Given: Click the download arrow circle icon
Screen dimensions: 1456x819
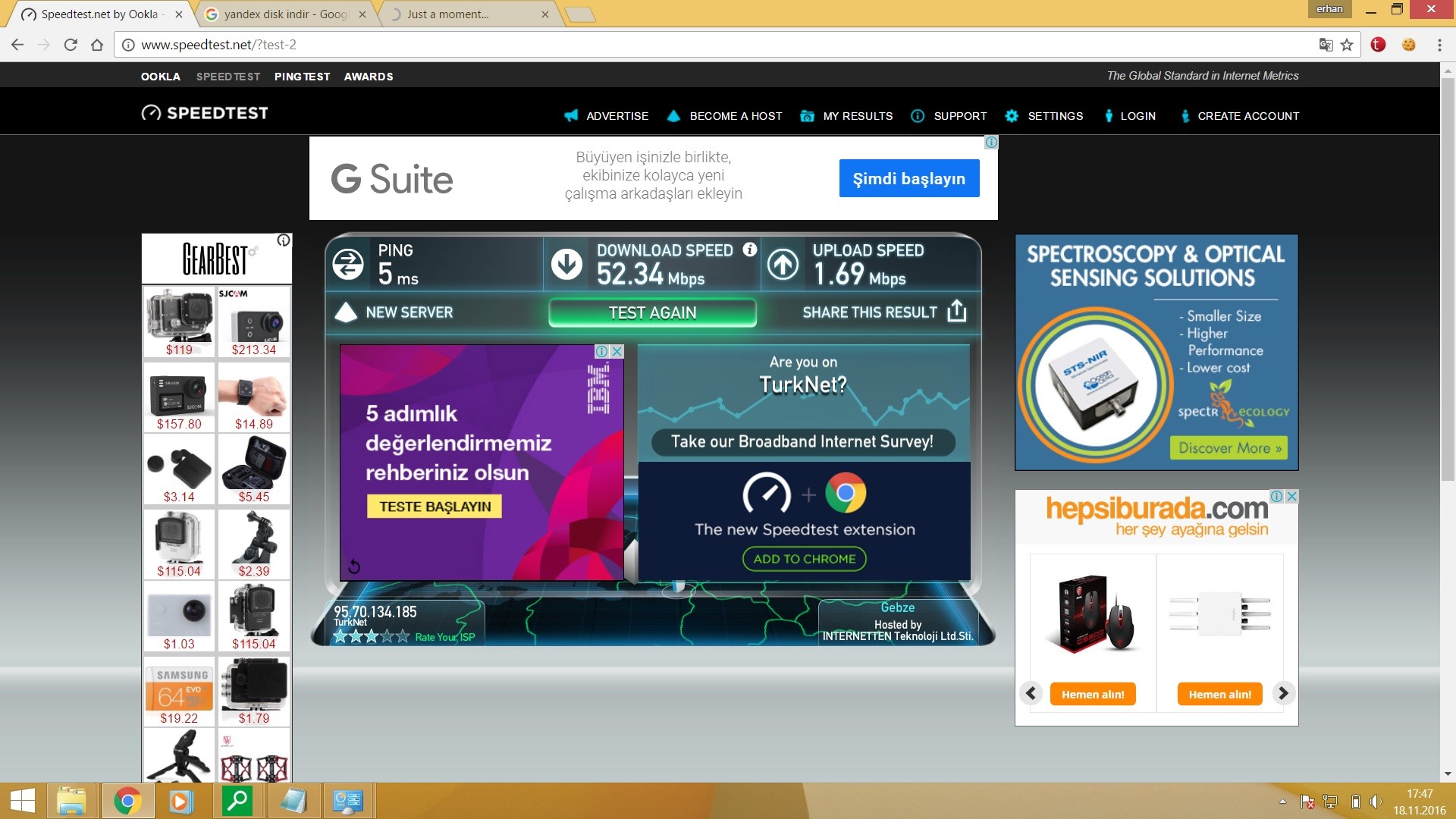Looking at the screenshot, I should [x=566, y=264].
